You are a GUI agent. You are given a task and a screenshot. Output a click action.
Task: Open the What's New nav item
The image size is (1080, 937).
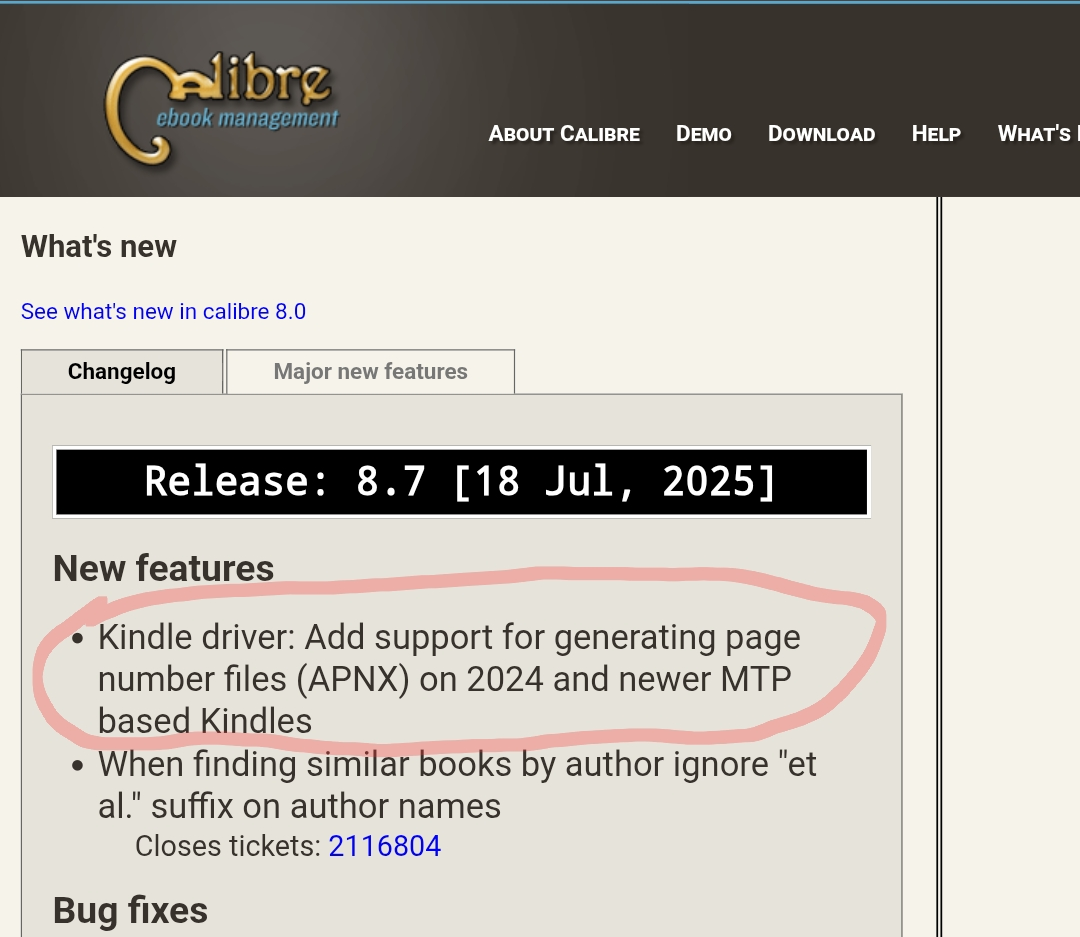[1038, 134]
